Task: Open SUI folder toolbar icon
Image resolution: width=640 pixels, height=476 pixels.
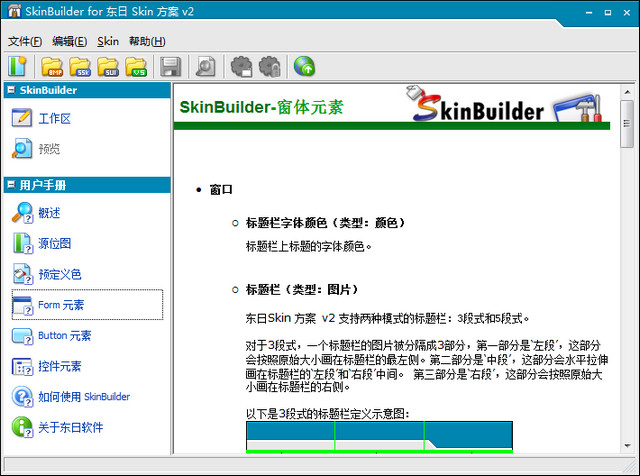Action: 108,67
